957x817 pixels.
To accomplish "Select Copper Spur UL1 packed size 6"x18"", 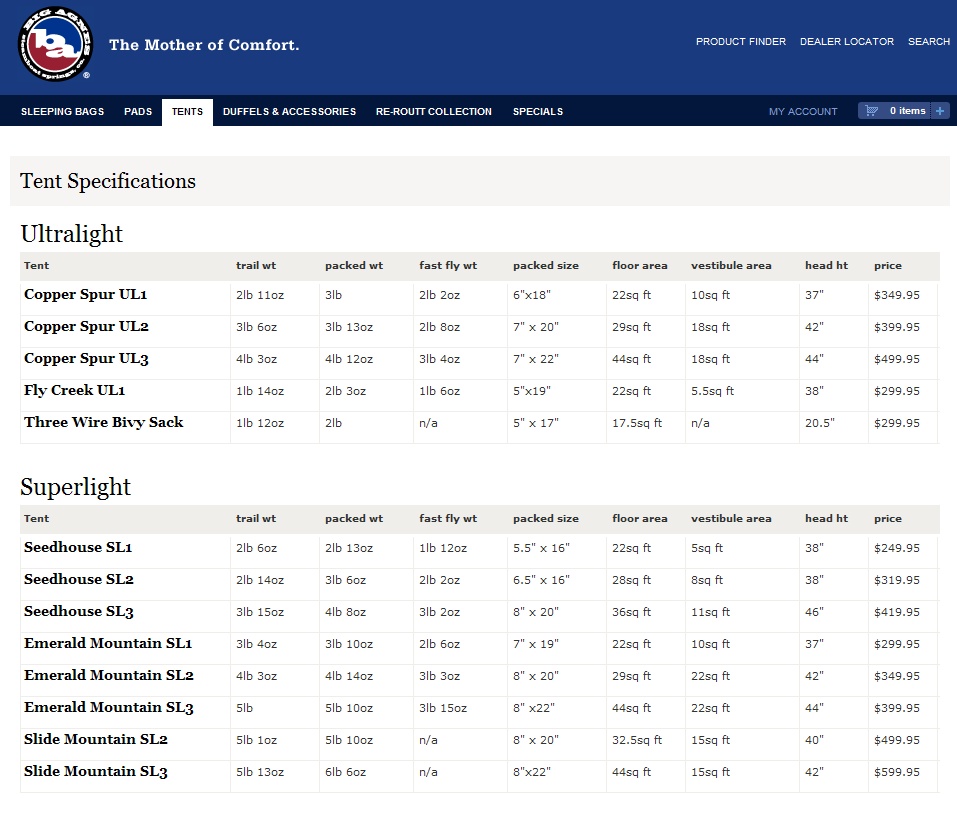I will [532, 295].
